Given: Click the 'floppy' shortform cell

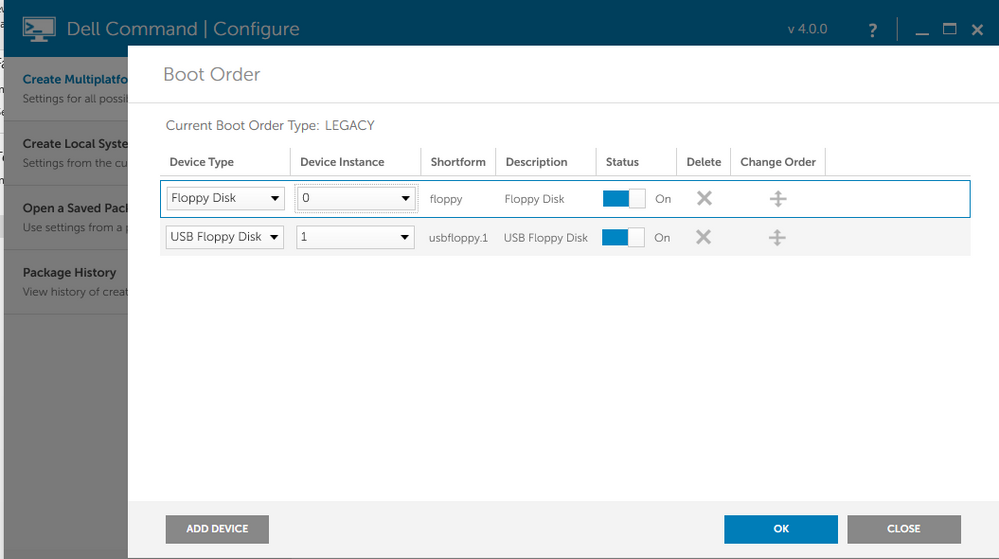Looking at the screenshot, I should tap(446, 199).
